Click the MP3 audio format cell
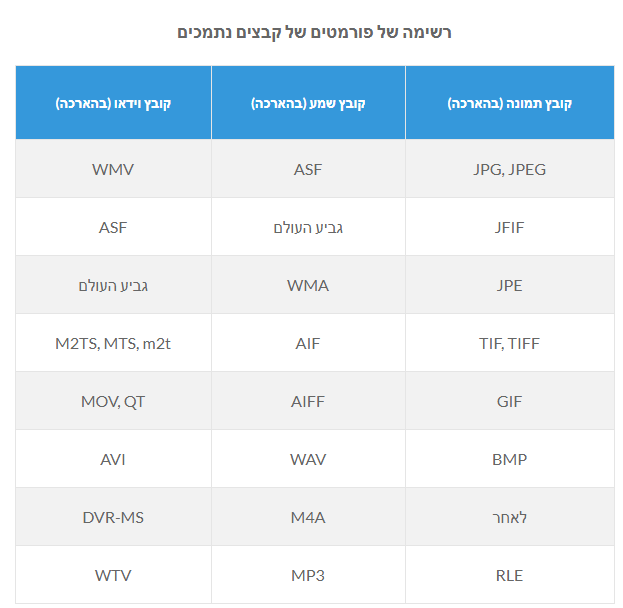Viewport: 623px width, 608px height. (x=308, y=575)
